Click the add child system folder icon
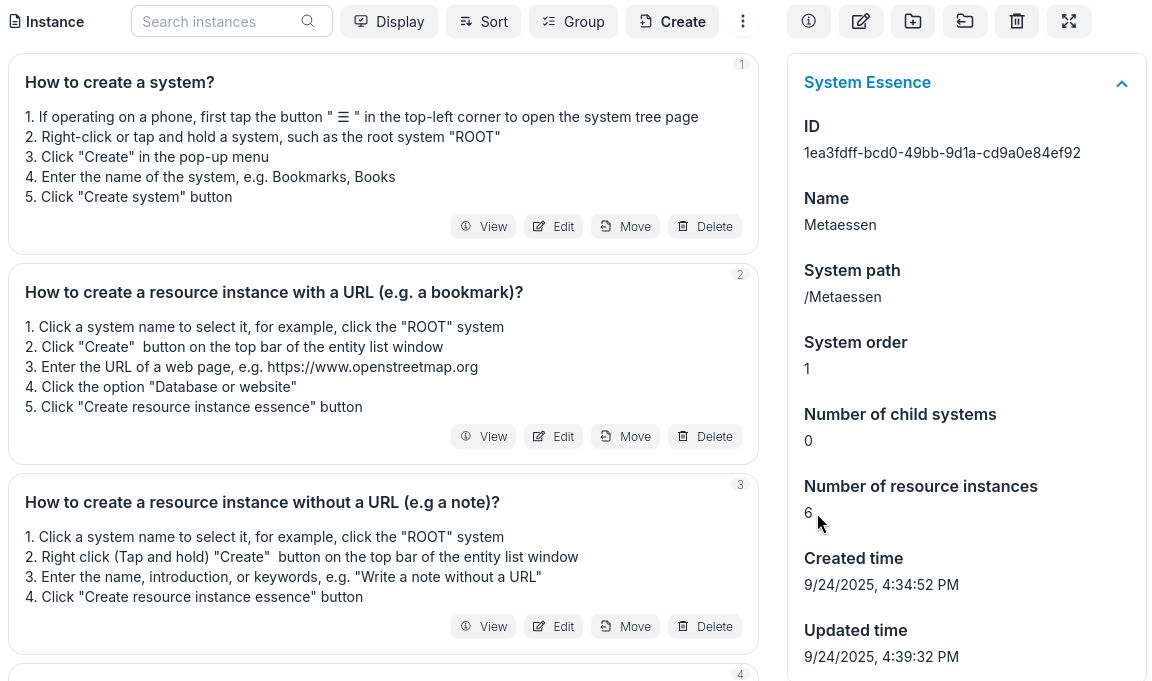The image size is (1152, 681). pos(913,21)
